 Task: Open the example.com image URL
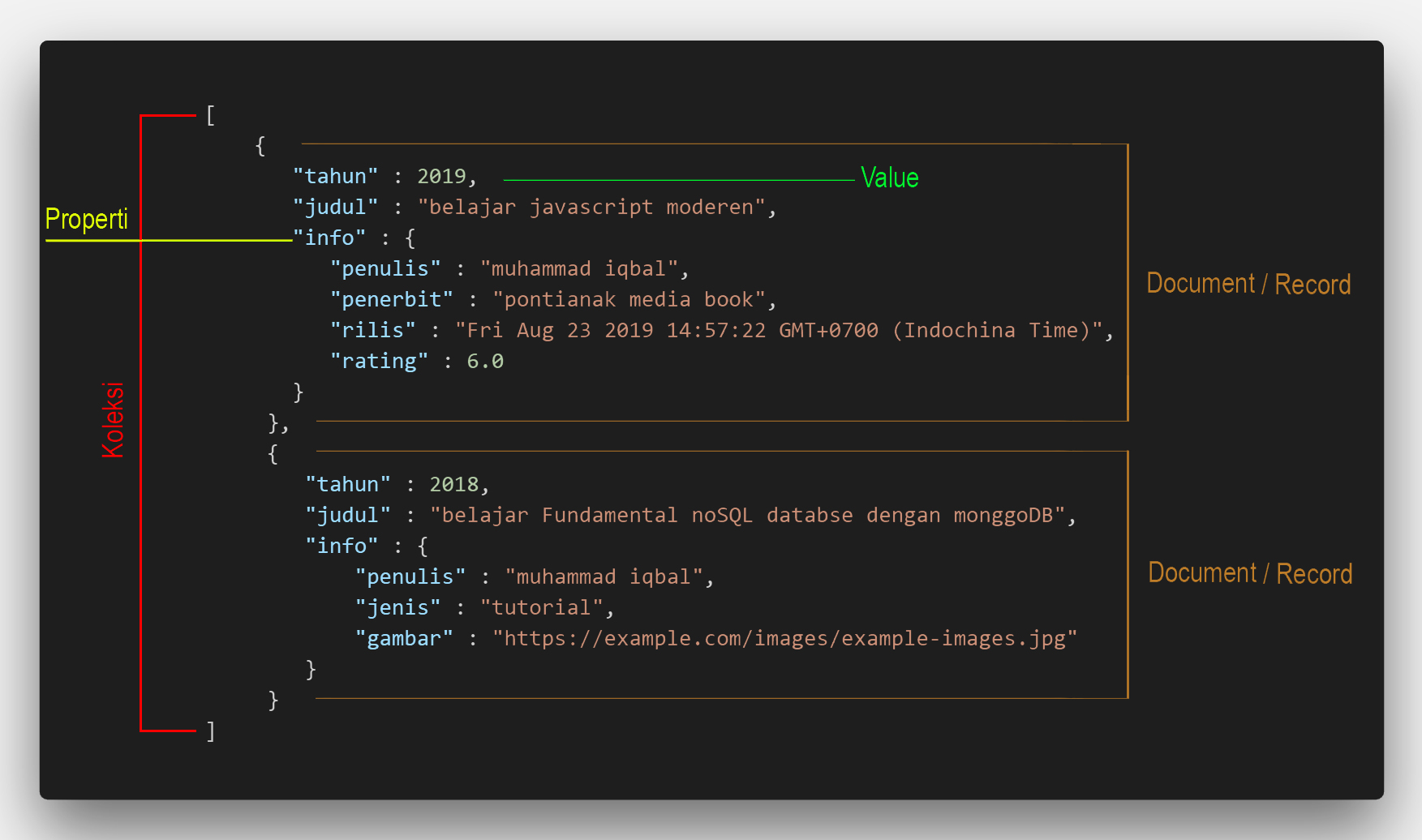point(784,639)
